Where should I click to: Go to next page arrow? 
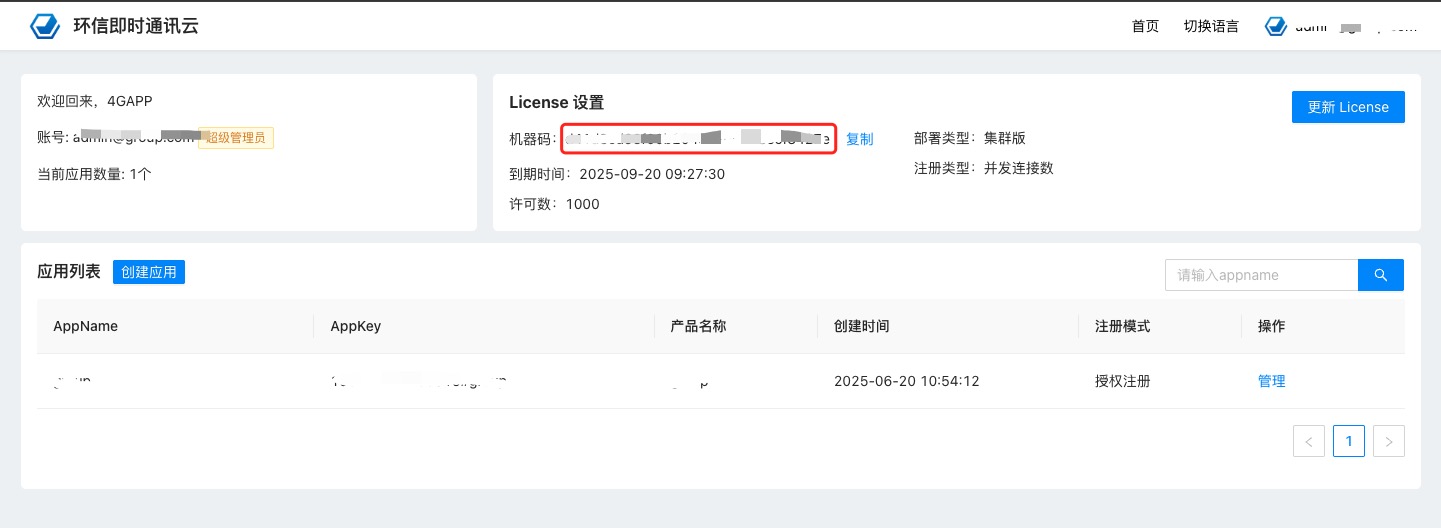(x=1388, y=441)
